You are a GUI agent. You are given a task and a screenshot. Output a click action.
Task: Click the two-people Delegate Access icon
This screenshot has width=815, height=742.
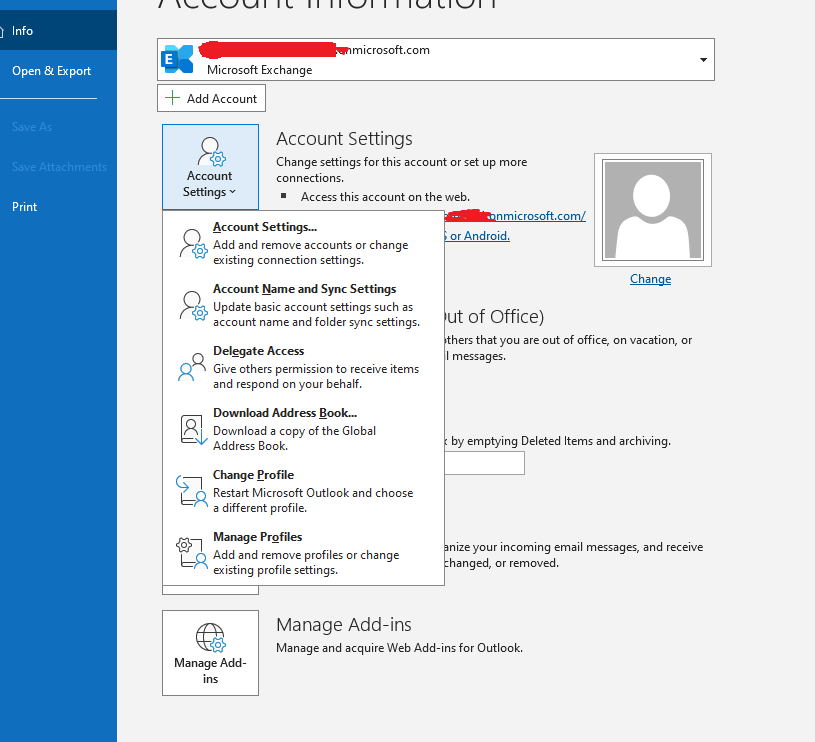[192, 367]
